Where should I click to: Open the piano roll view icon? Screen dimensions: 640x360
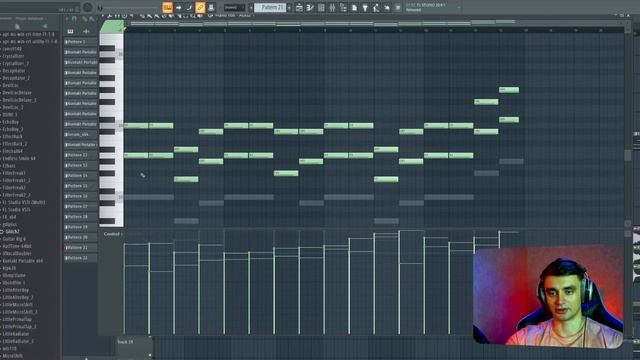coord(310,7)
